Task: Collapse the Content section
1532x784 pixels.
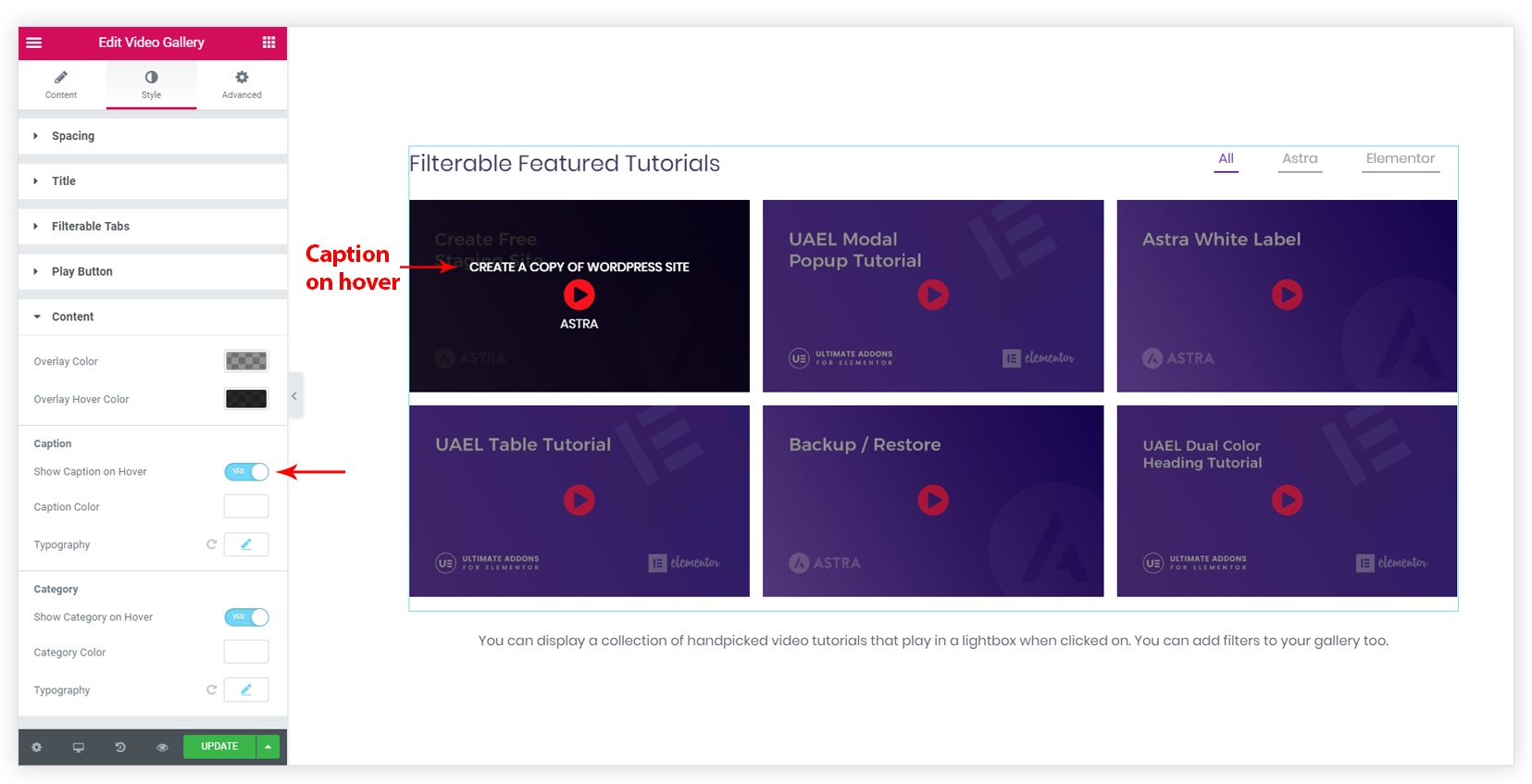Action: click(x=153, y=317)
